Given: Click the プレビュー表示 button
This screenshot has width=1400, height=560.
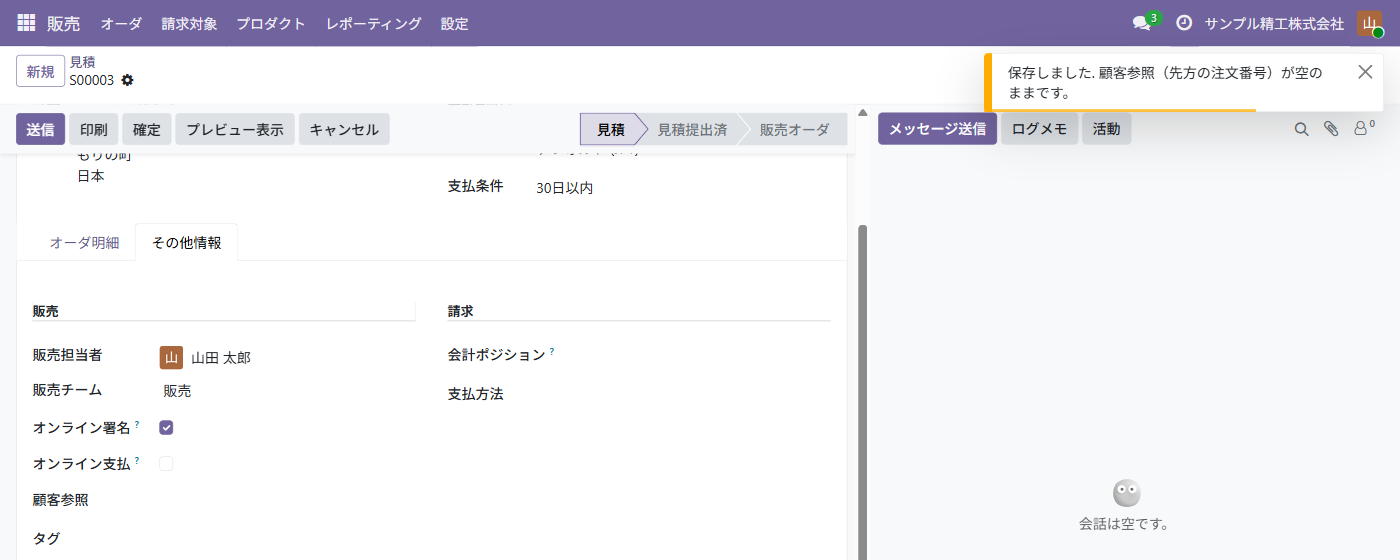Looking at the screenshot, I should [x=235, y=129].
